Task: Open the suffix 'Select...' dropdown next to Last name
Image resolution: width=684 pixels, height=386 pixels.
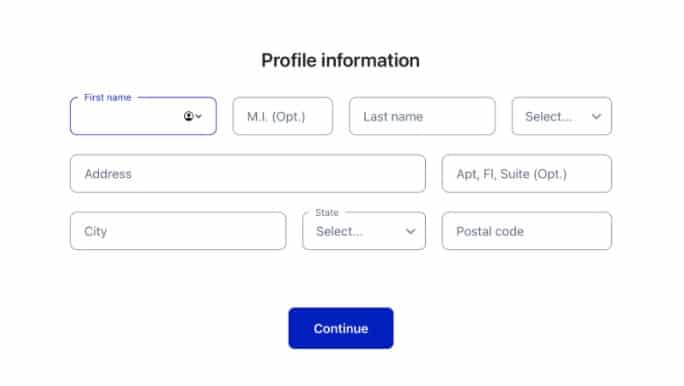Action: [562, 116]
